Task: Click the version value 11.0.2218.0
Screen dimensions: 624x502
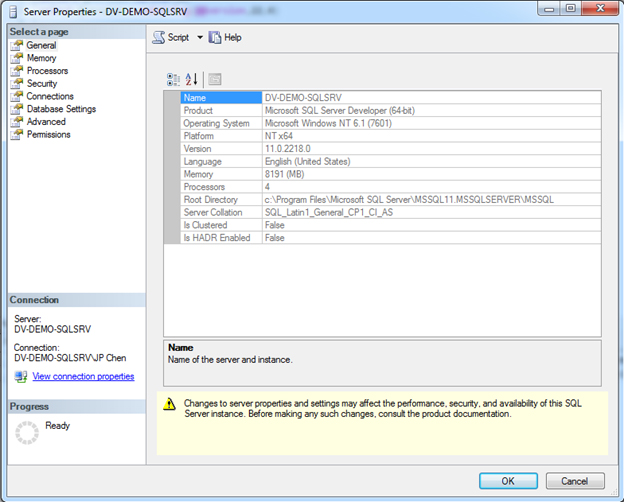Action: point(288,149)
